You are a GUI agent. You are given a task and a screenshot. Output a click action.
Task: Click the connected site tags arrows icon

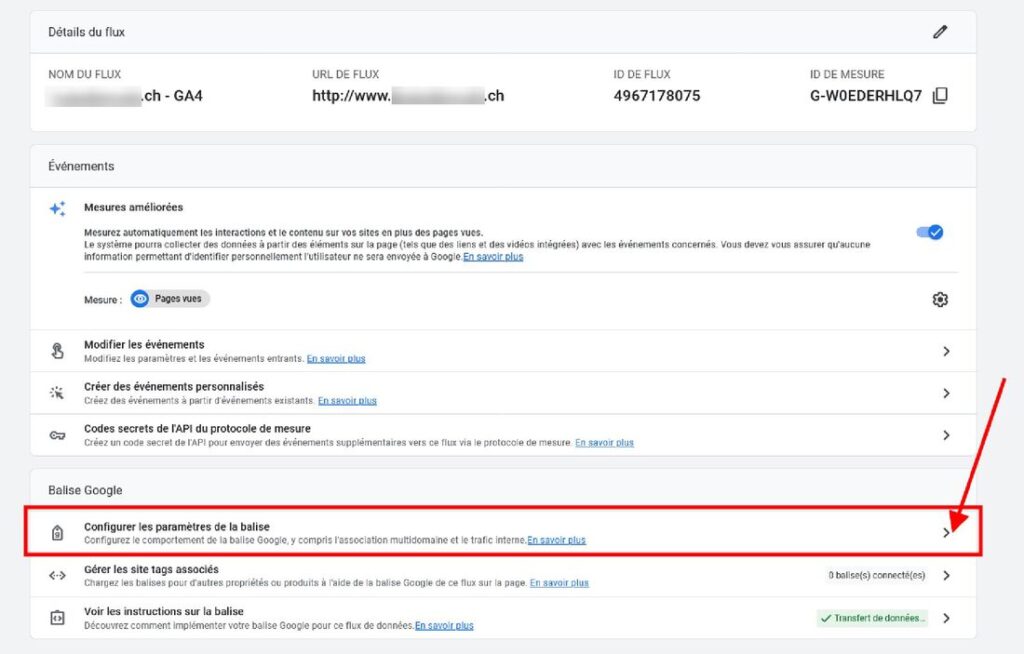coord(57,576)
